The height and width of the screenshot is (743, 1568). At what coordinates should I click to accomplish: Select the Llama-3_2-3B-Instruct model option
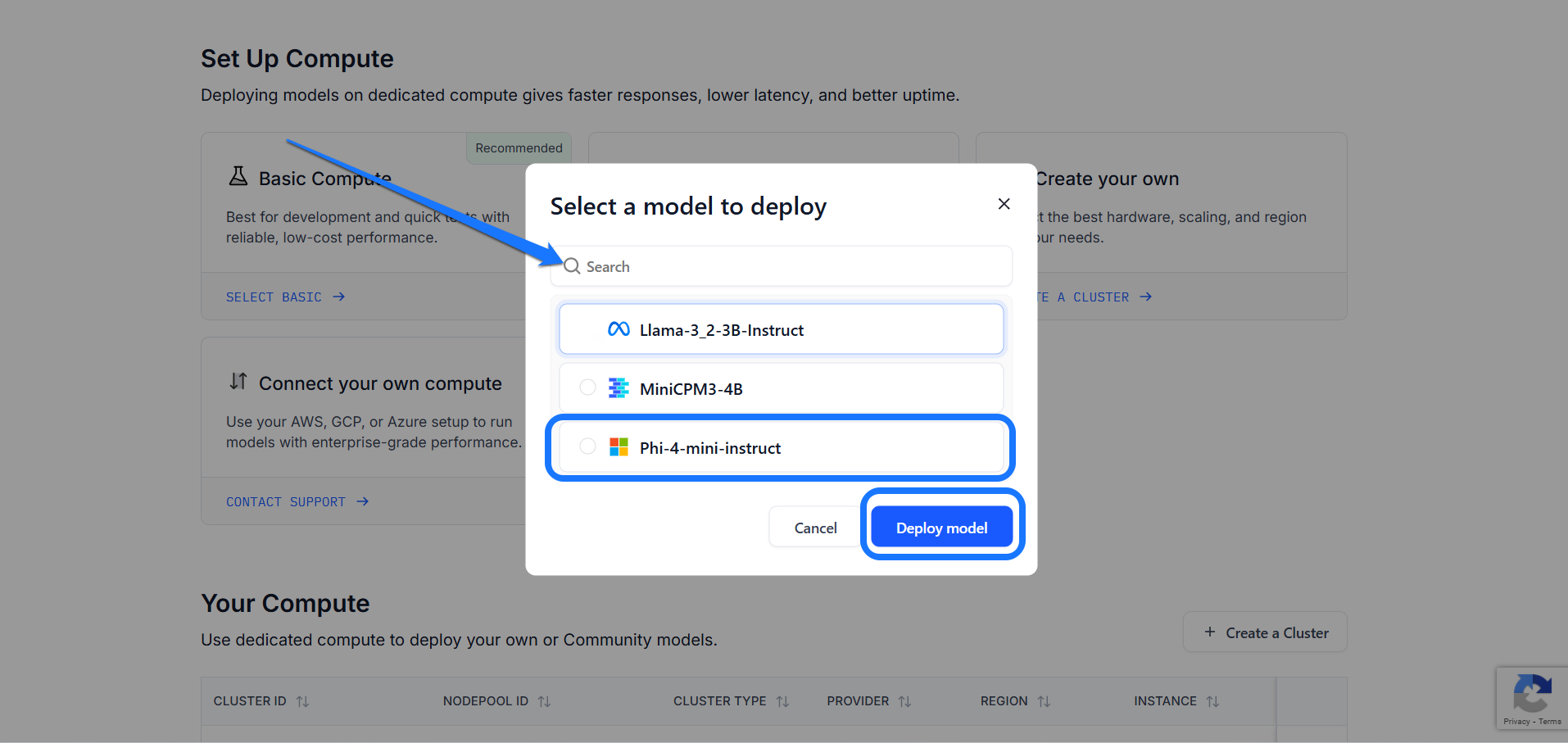click(x=781, y=329)
